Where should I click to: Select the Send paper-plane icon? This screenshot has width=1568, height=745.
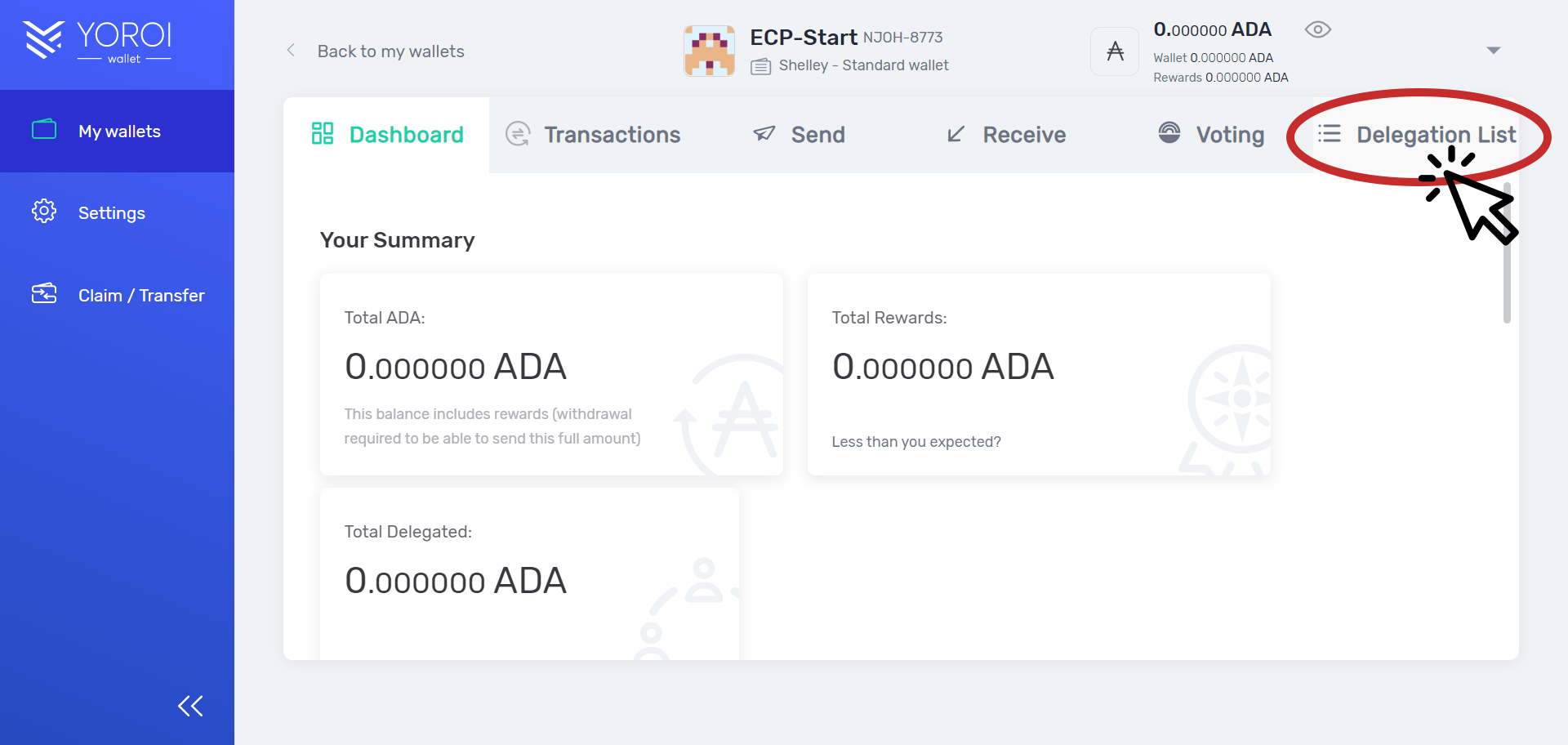pyautogui.click(x=763, y=133)
